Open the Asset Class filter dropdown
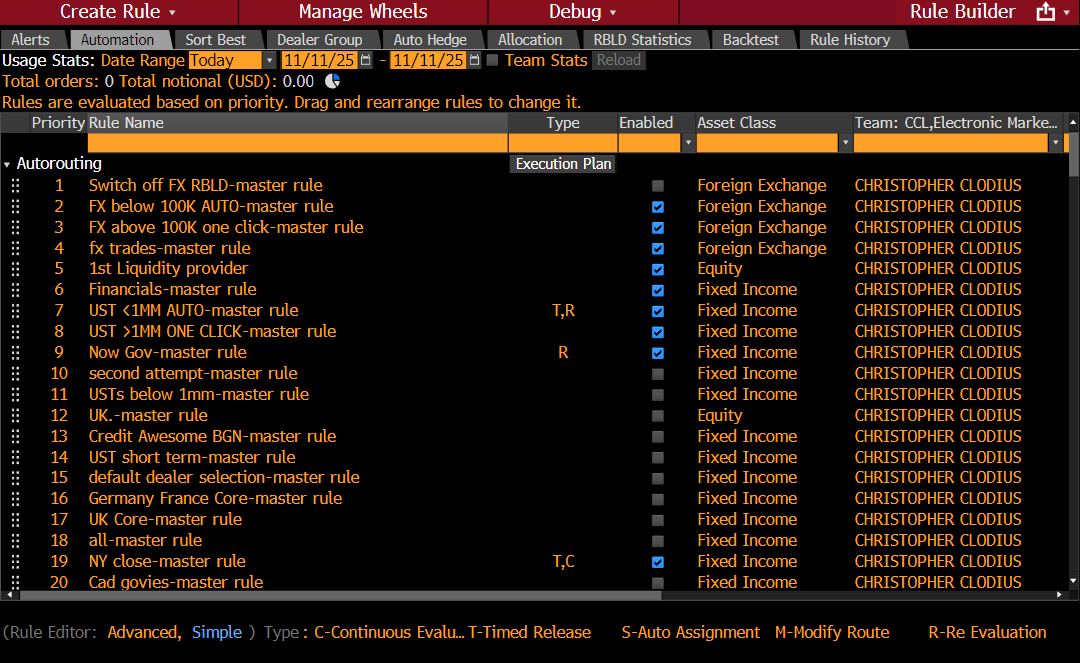1080x663 pixels. point(845,143)
